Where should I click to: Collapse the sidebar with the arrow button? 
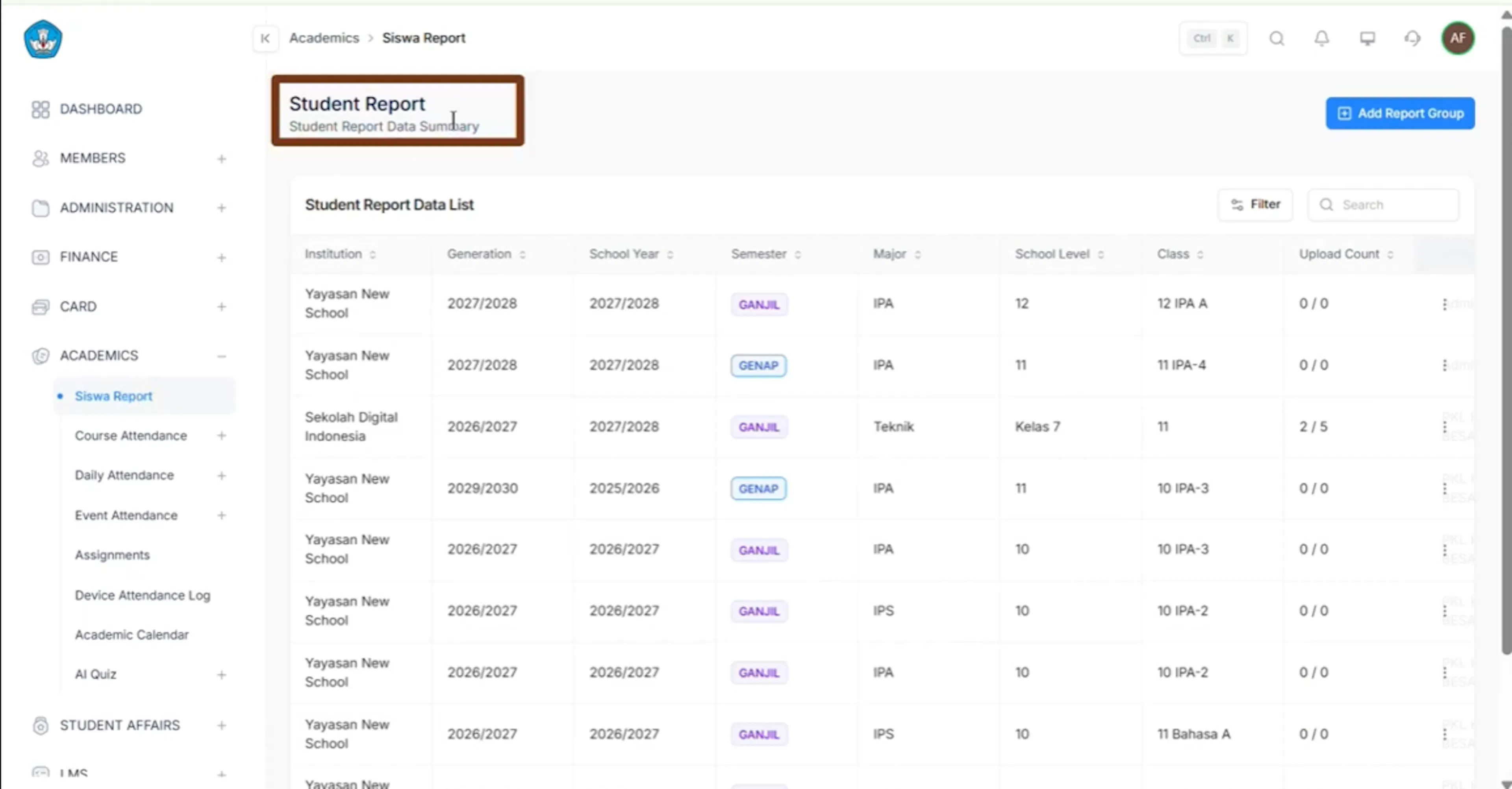pos(265,39)
